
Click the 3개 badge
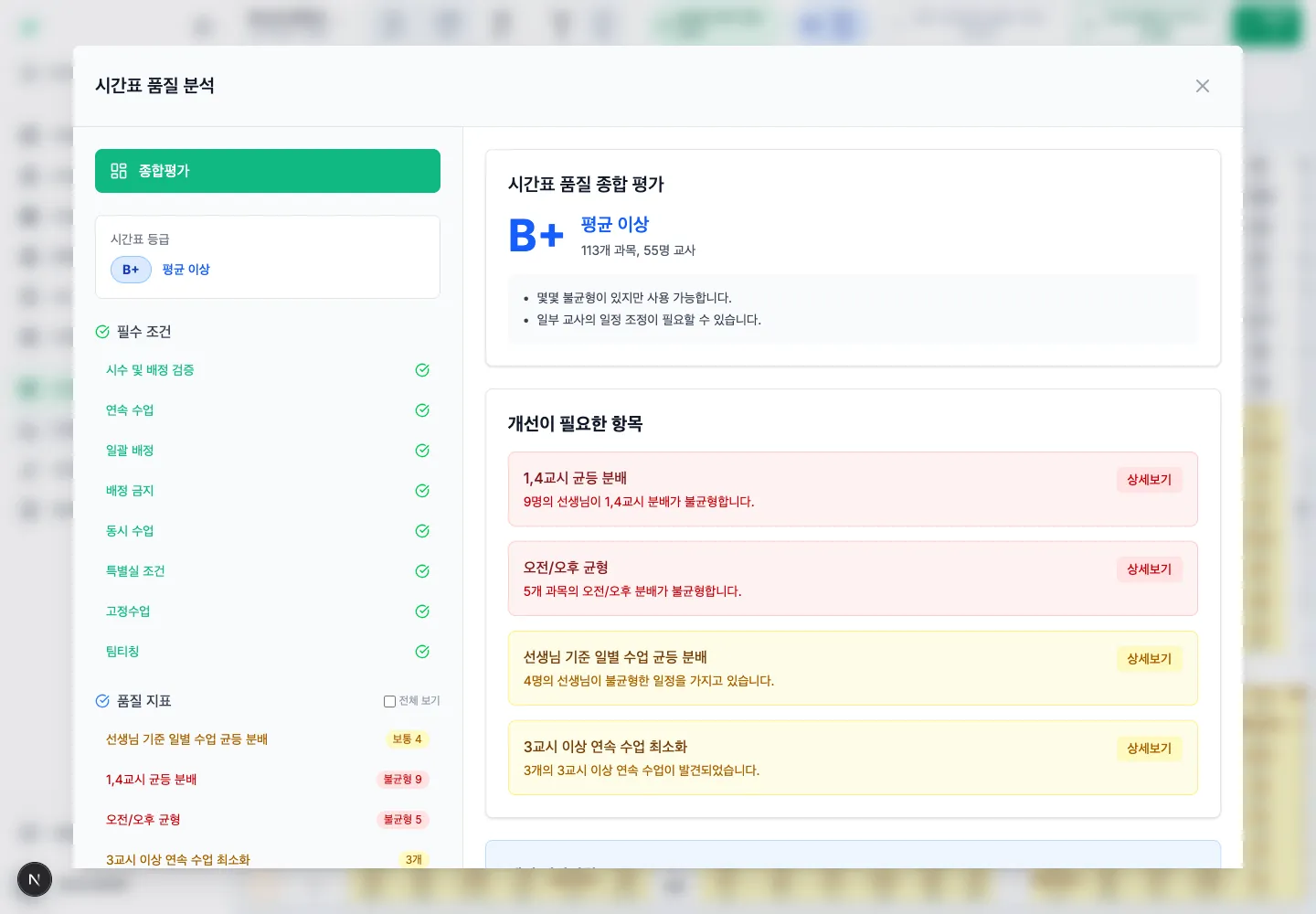[414, 860]
